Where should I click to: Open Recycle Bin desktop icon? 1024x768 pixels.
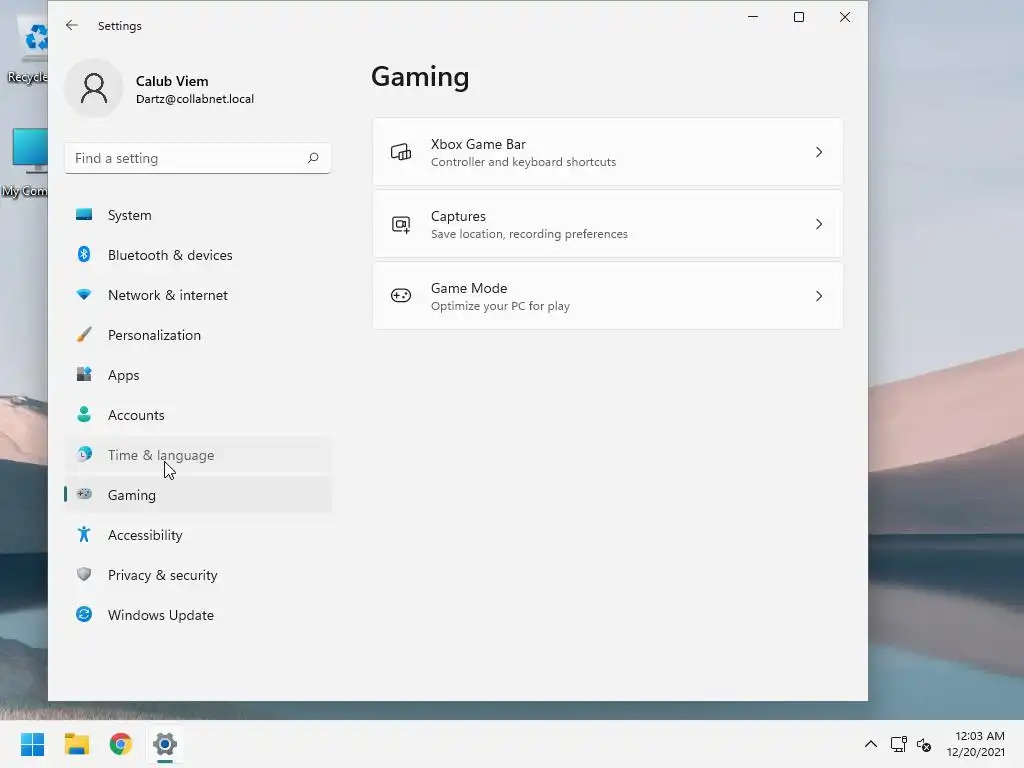[27, 51]
